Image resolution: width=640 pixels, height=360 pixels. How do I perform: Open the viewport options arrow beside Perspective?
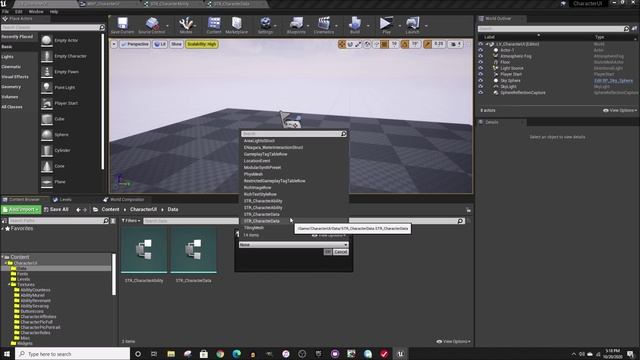114,44
